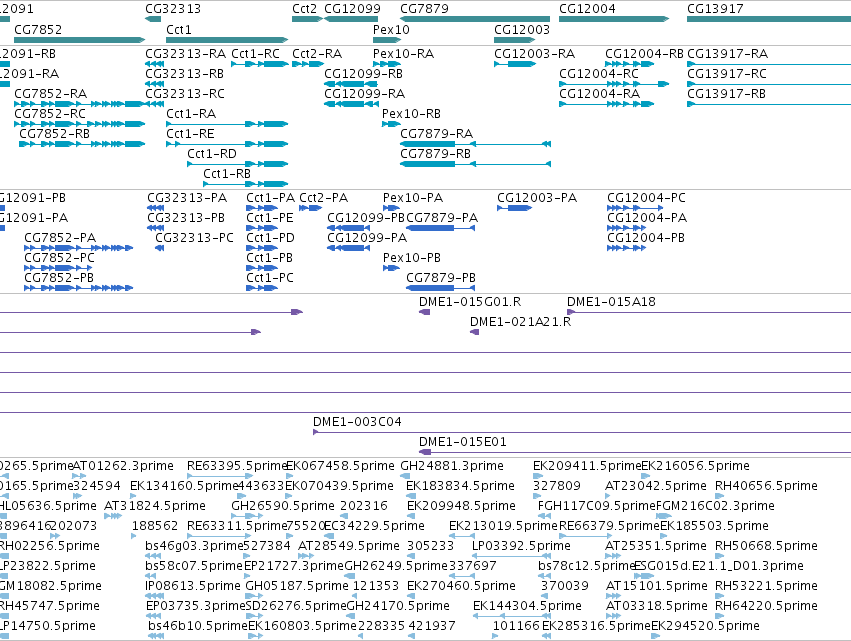This screenshot has height=641, width=851.
Task: Select the Cct2 gene label
Action: pos(304,9)
